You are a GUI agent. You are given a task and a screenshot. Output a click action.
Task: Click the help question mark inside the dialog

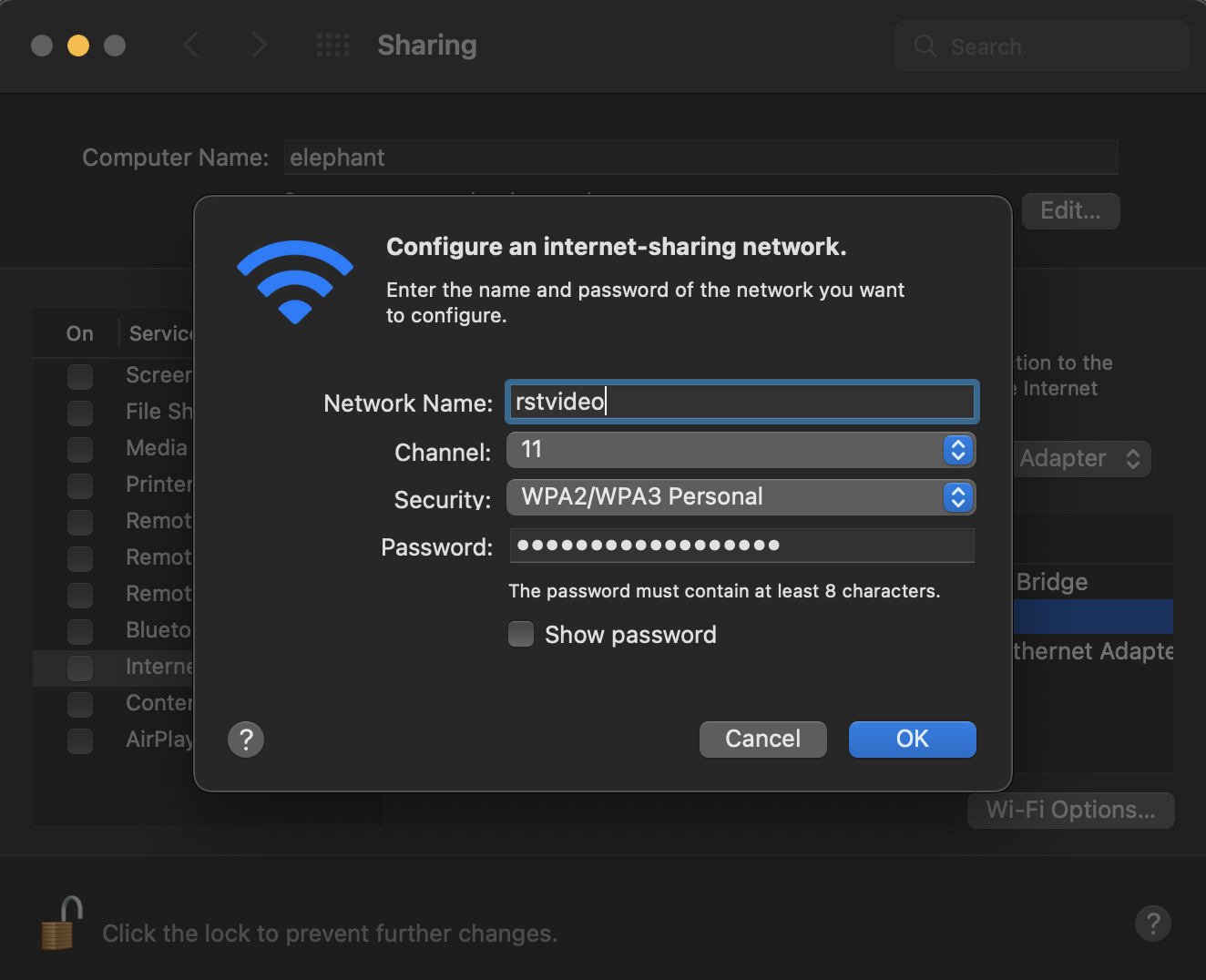click(x=245, y=739)
